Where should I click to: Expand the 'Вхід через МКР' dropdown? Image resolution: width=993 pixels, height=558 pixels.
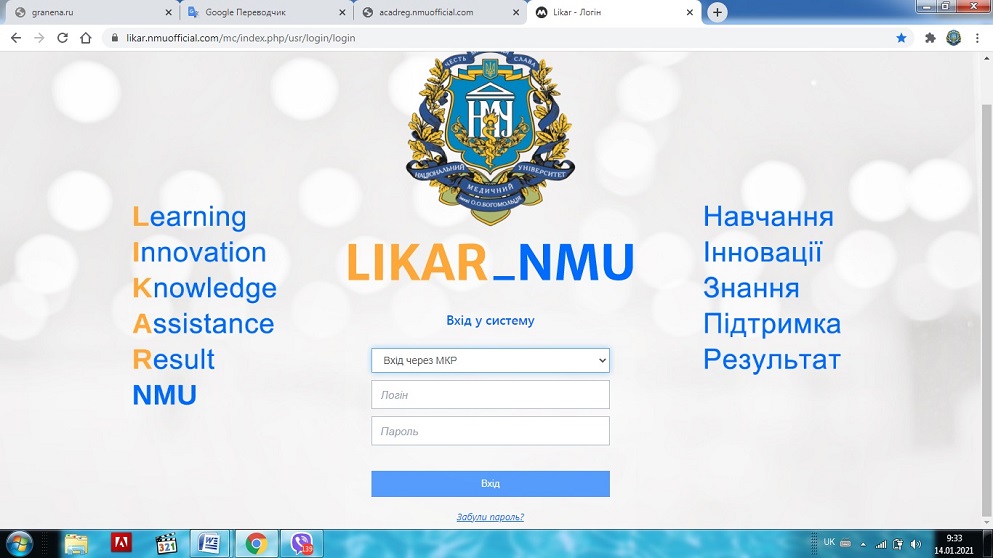click(490, 360)
